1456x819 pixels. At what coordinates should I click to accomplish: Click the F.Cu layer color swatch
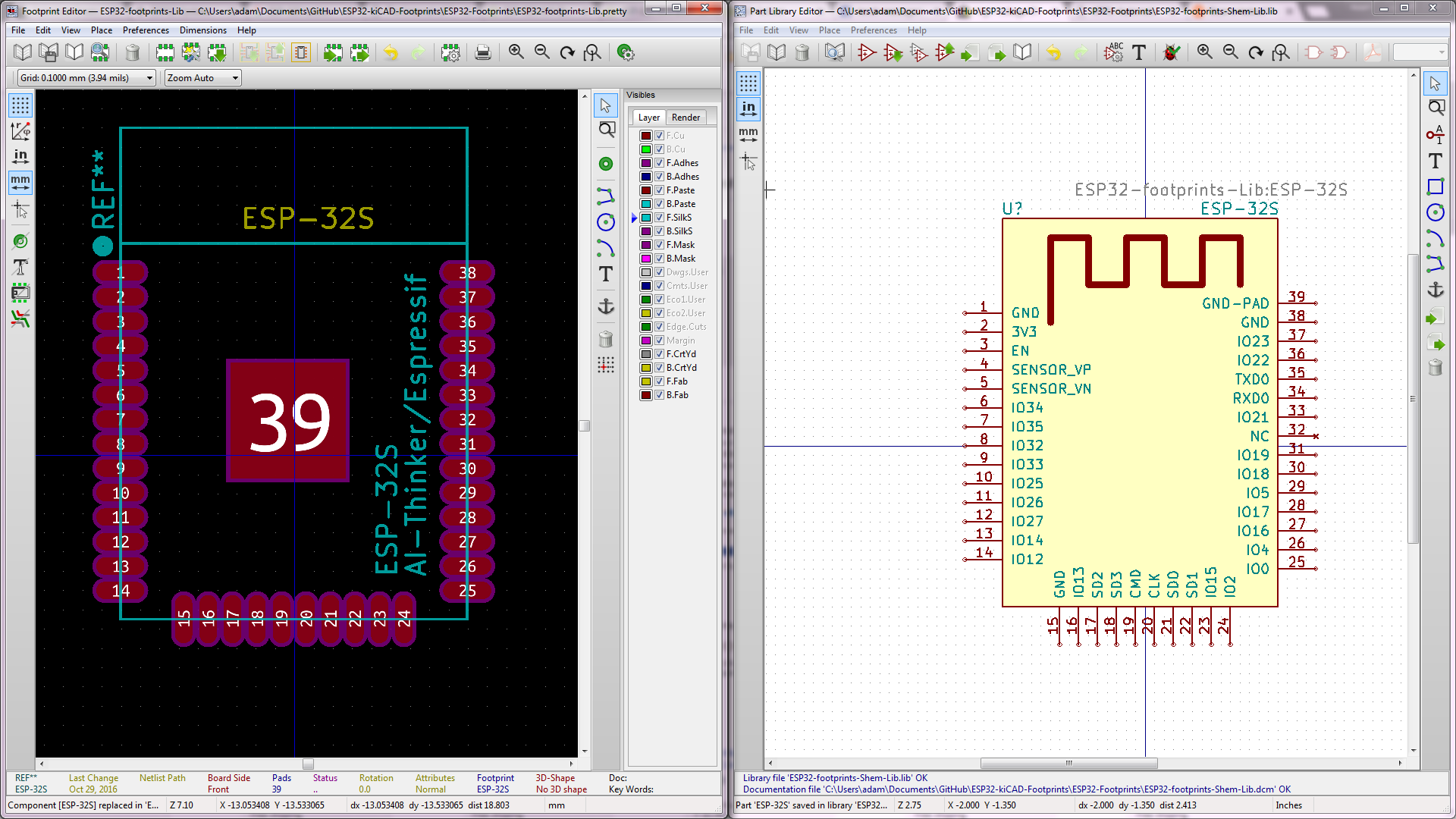point(644,135)
